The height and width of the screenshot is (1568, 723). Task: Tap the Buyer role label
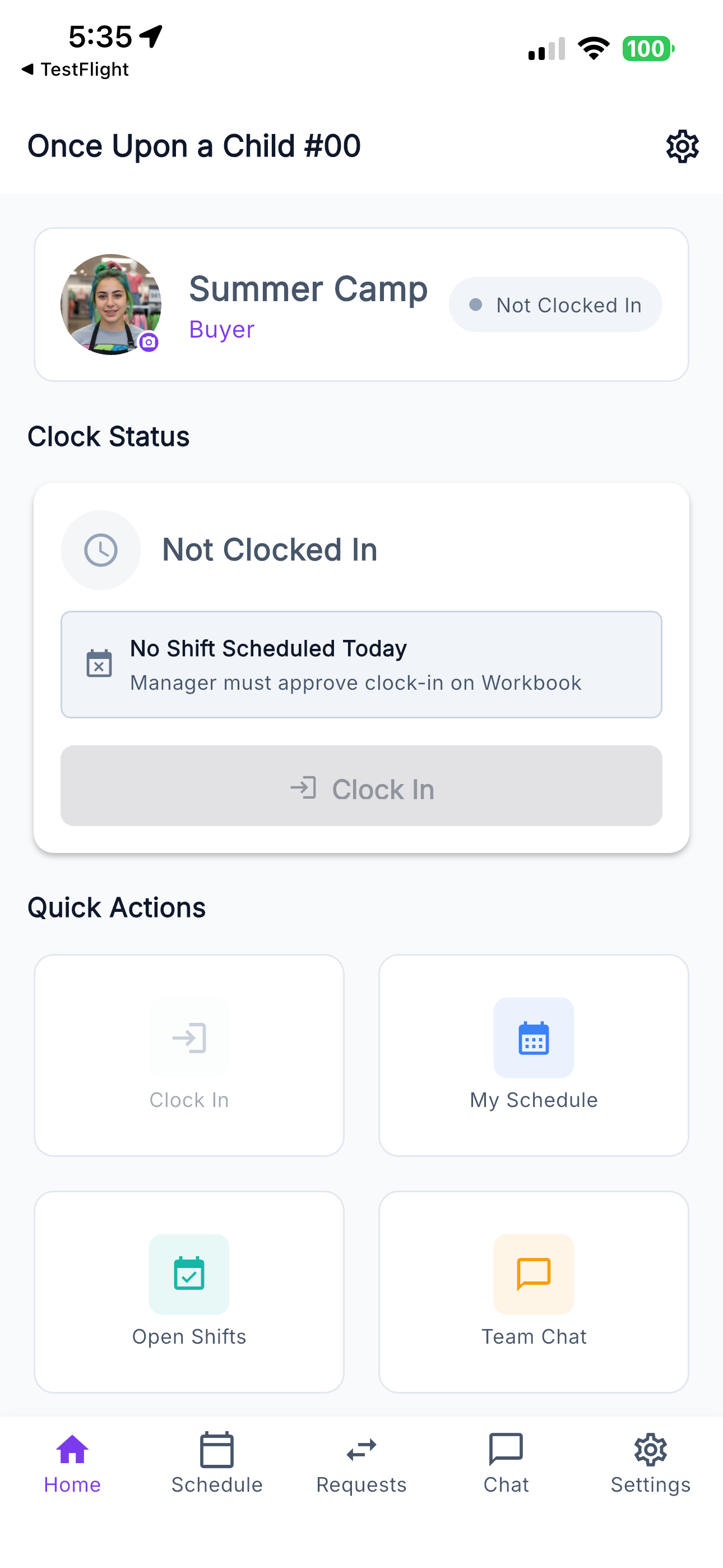[x=221, y=329]
